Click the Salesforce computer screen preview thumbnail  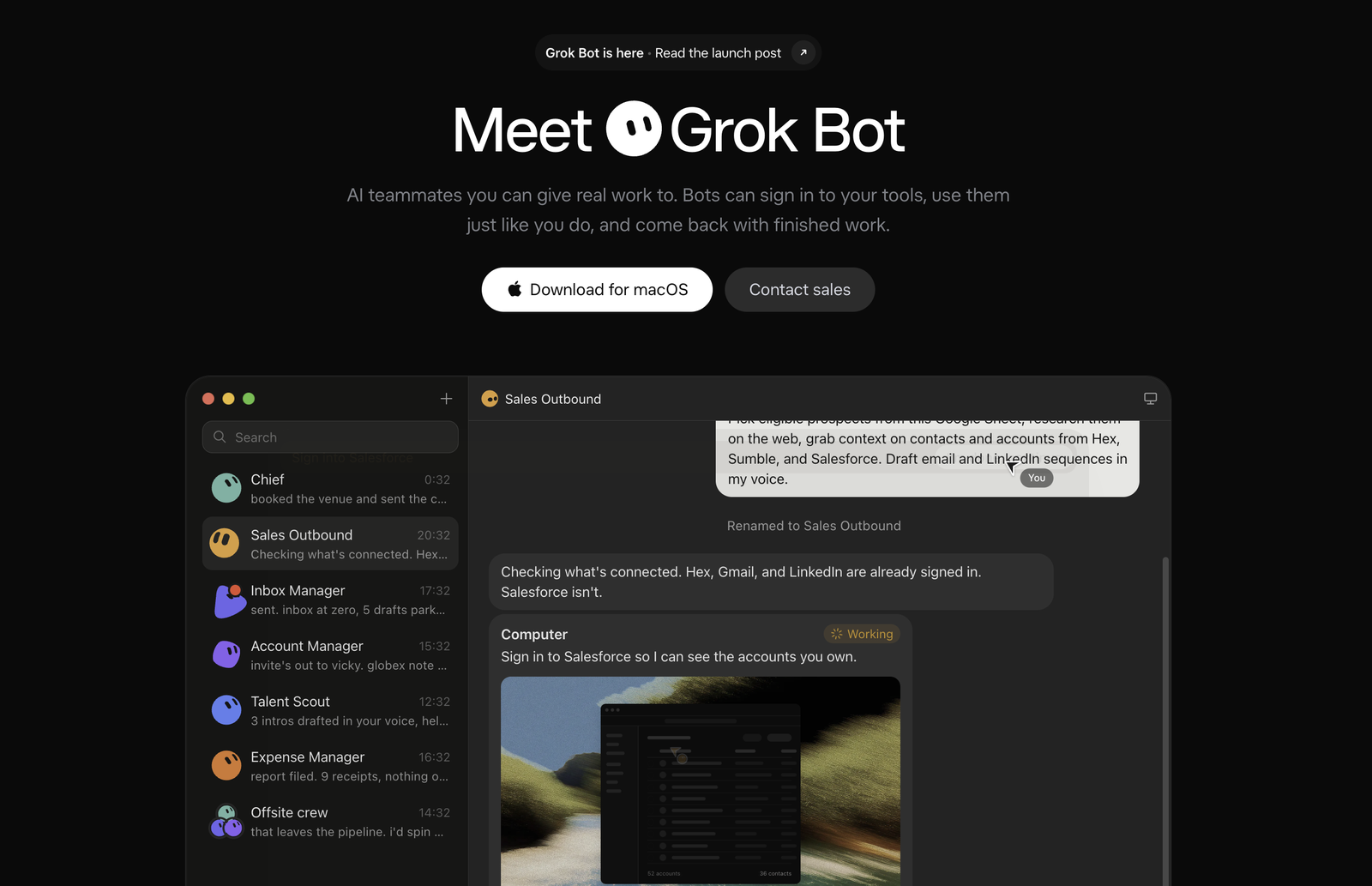click(x=701, y=781)
